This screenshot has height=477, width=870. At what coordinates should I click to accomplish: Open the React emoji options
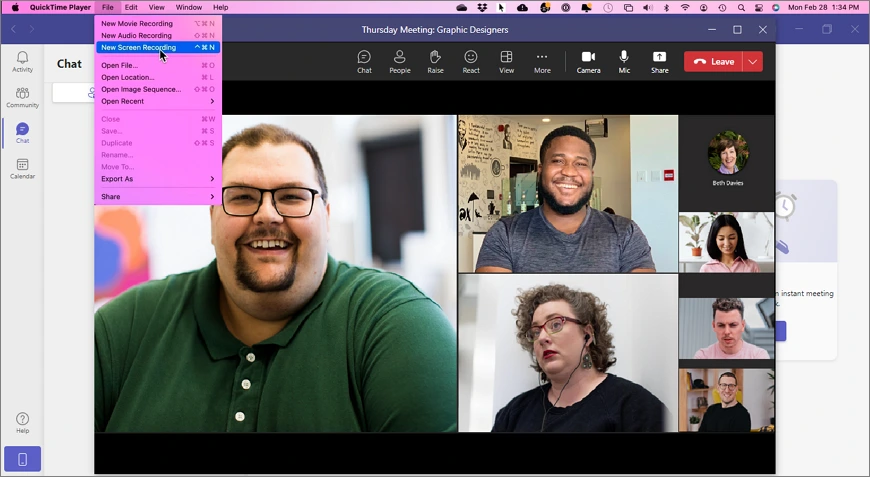(471, 62)
